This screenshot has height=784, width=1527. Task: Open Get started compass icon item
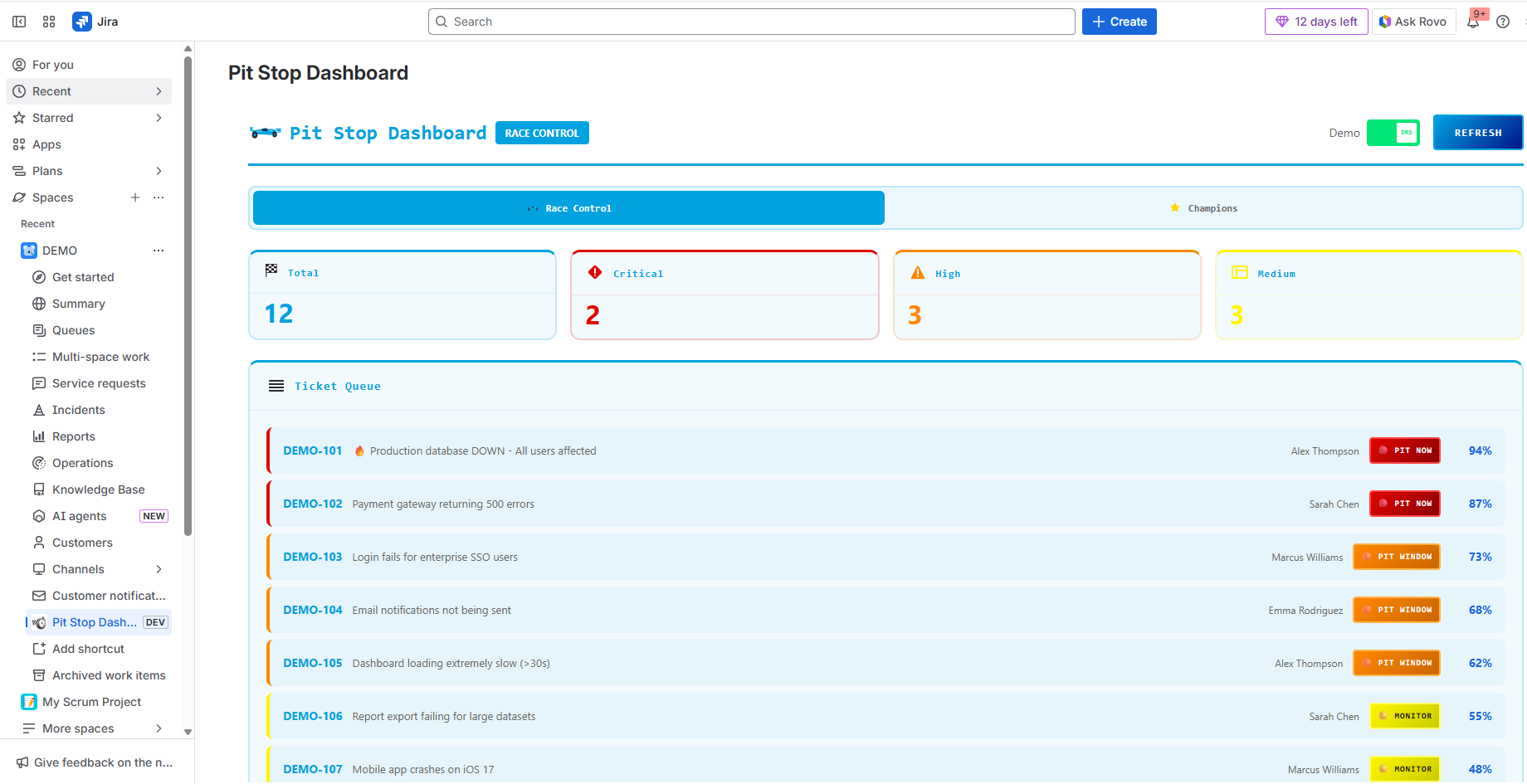pyautogui.click(x=39, y=277)
